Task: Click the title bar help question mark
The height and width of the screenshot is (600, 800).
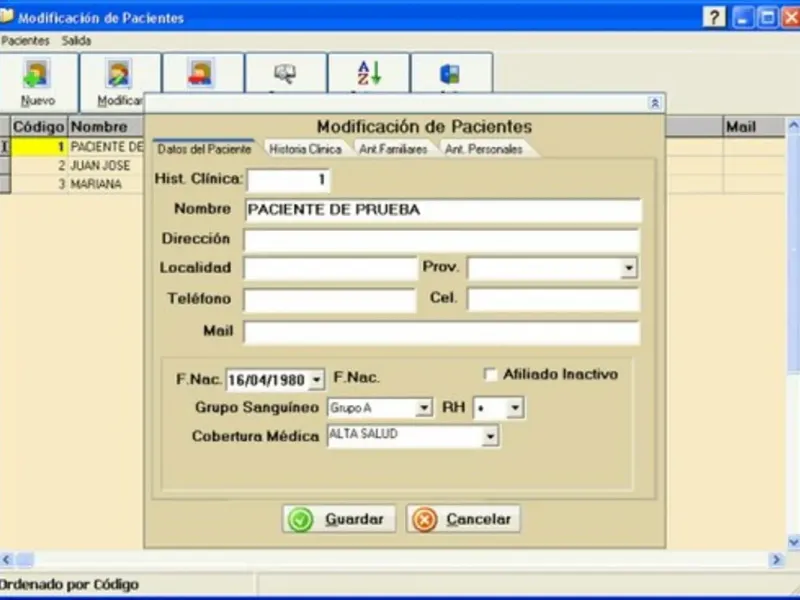Action: click(x=714, y=18)
